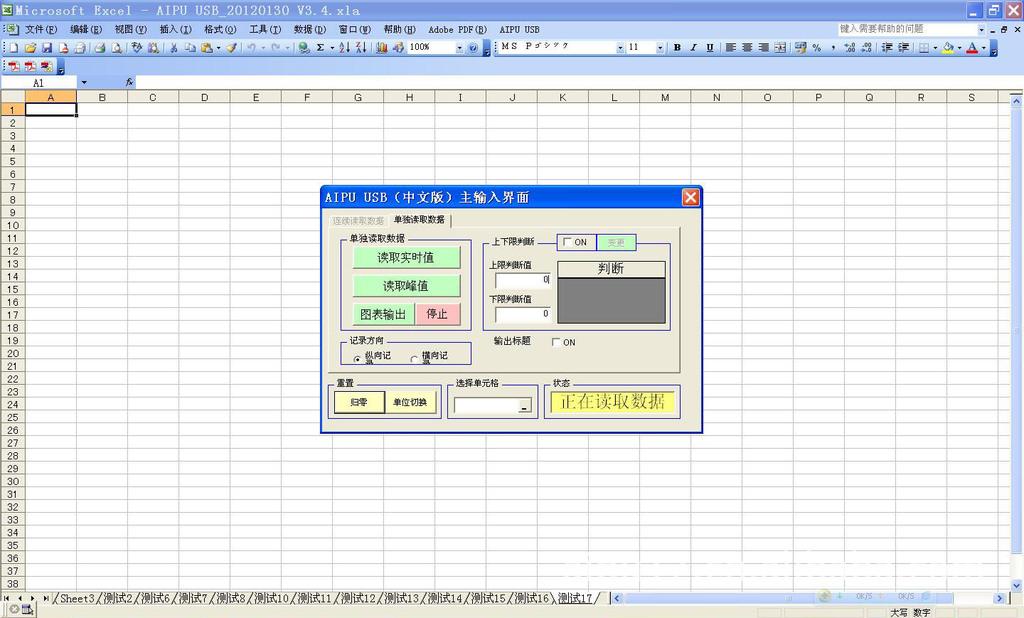Enable the ON checkbox for 上下限判断

coord(567,242)
